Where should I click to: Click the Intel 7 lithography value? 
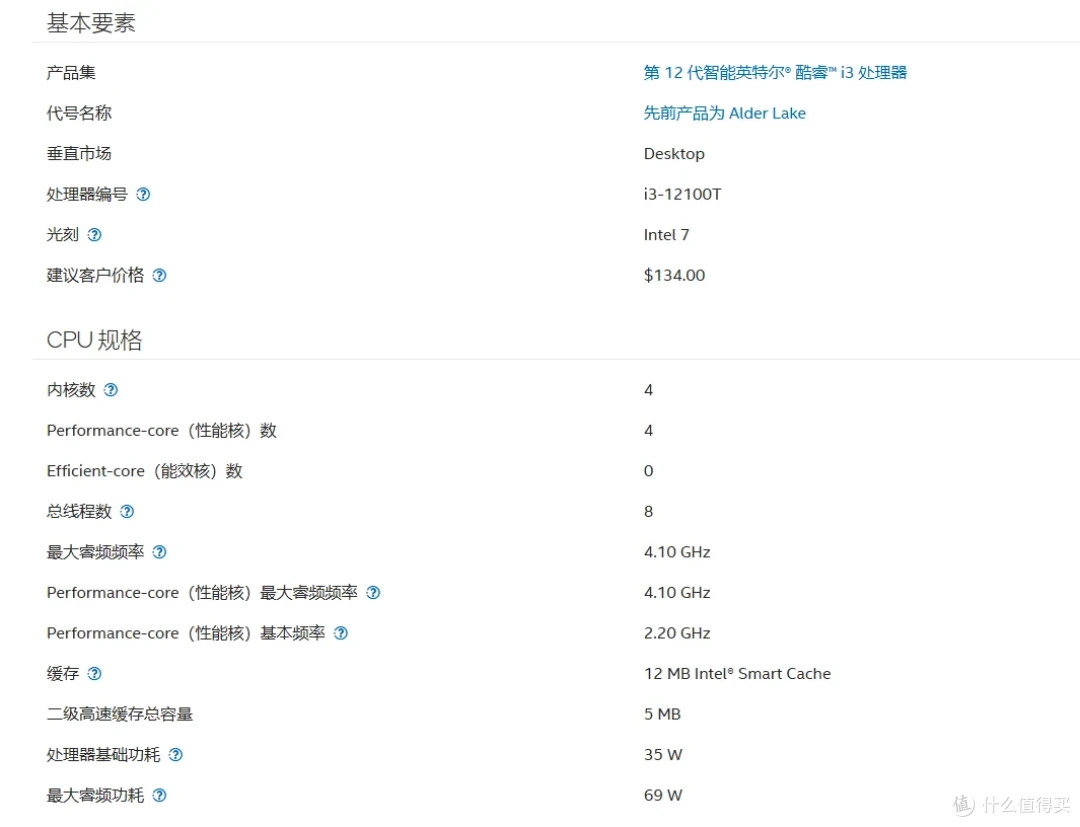[x=666, y=235]
